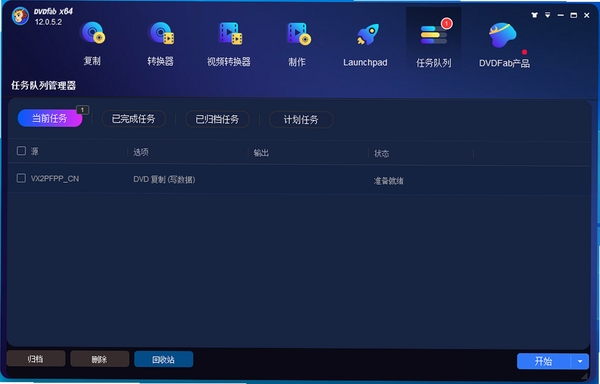Tick the checkbox for VX2PFPP_CN task
Image resolution: width=600 pixels, height=384 pixels.
21,178
